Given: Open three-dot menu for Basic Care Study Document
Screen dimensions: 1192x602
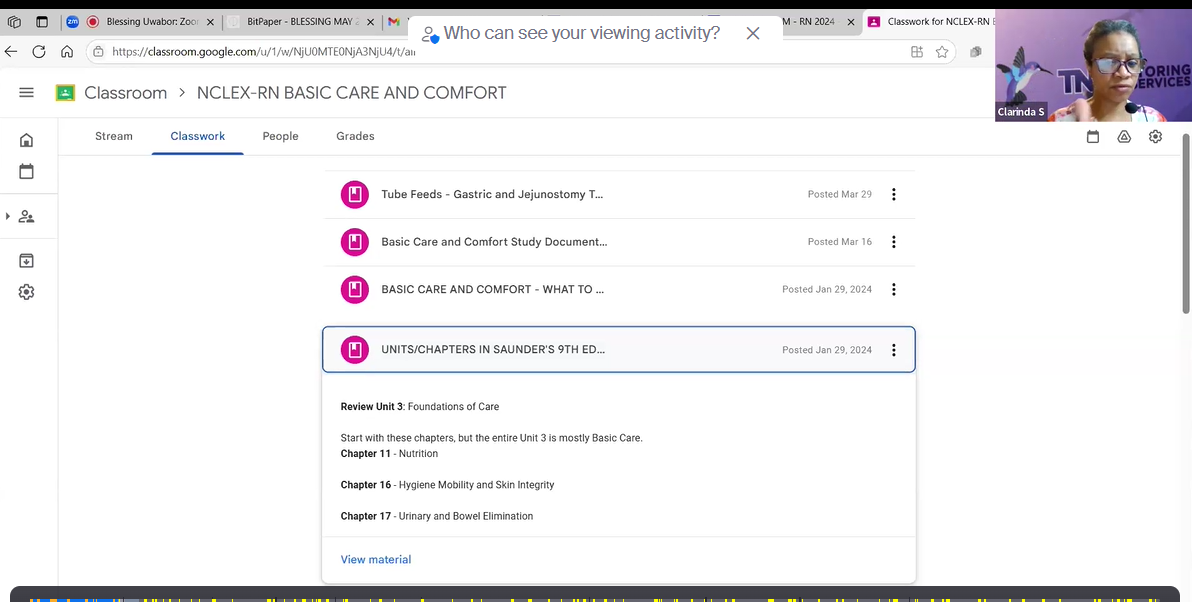Looking at the screenshot, I should coord(893,242).
